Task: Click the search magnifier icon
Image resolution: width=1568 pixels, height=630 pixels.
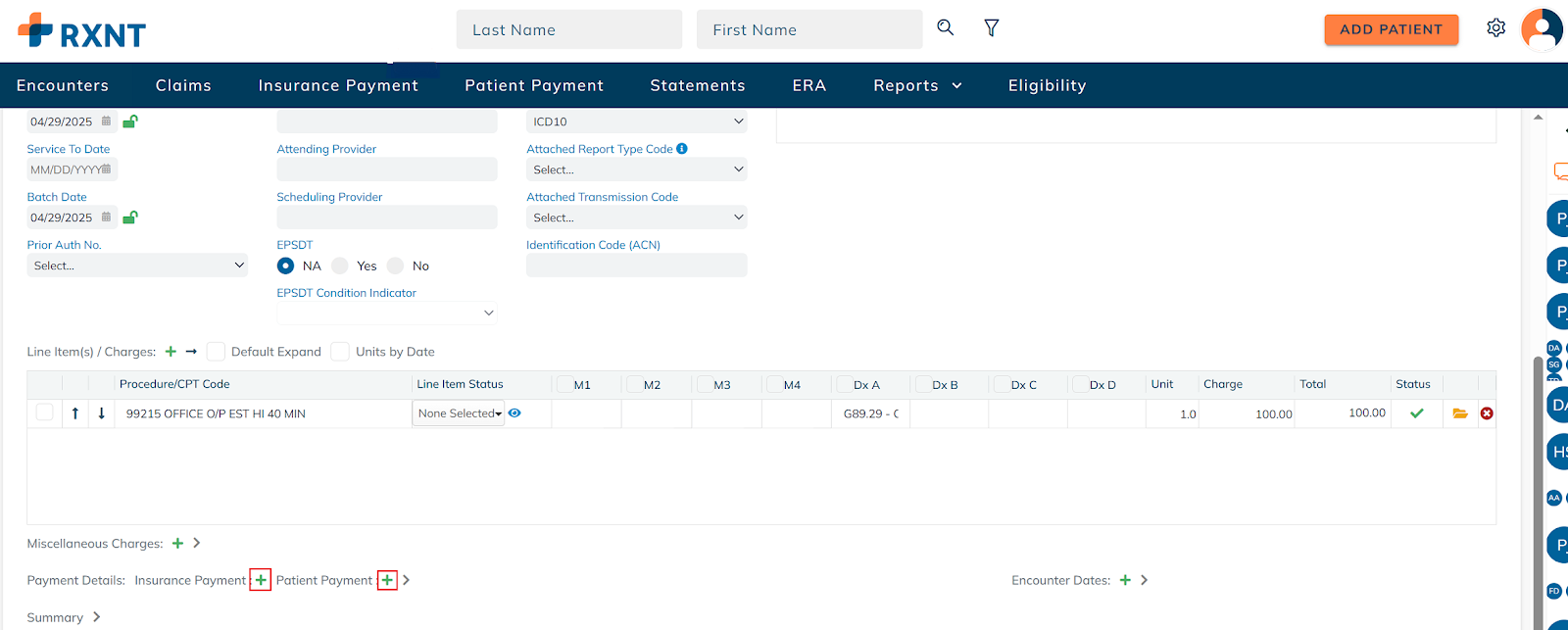Action: (x=945, y=27)
